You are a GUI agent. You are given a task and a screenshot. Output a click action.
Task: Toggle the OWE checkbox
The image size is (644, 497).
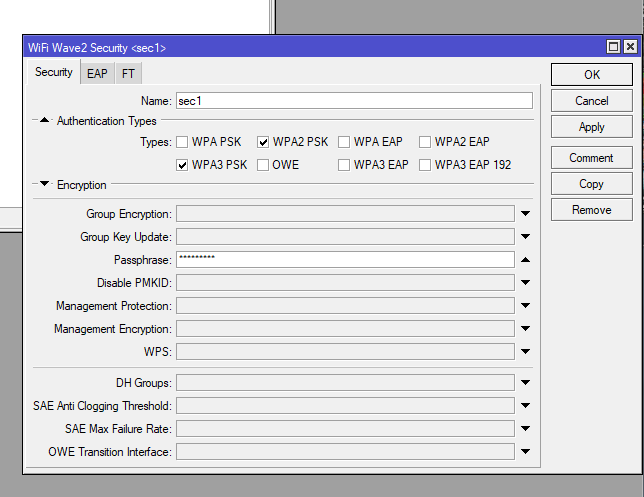click(x=263, y=165)
